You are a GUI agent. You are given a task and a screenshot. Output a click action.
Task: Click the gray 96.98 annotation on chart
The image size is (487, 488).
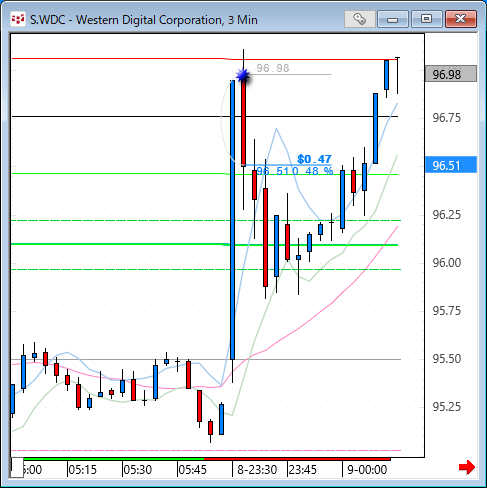[x=273, y=68]
